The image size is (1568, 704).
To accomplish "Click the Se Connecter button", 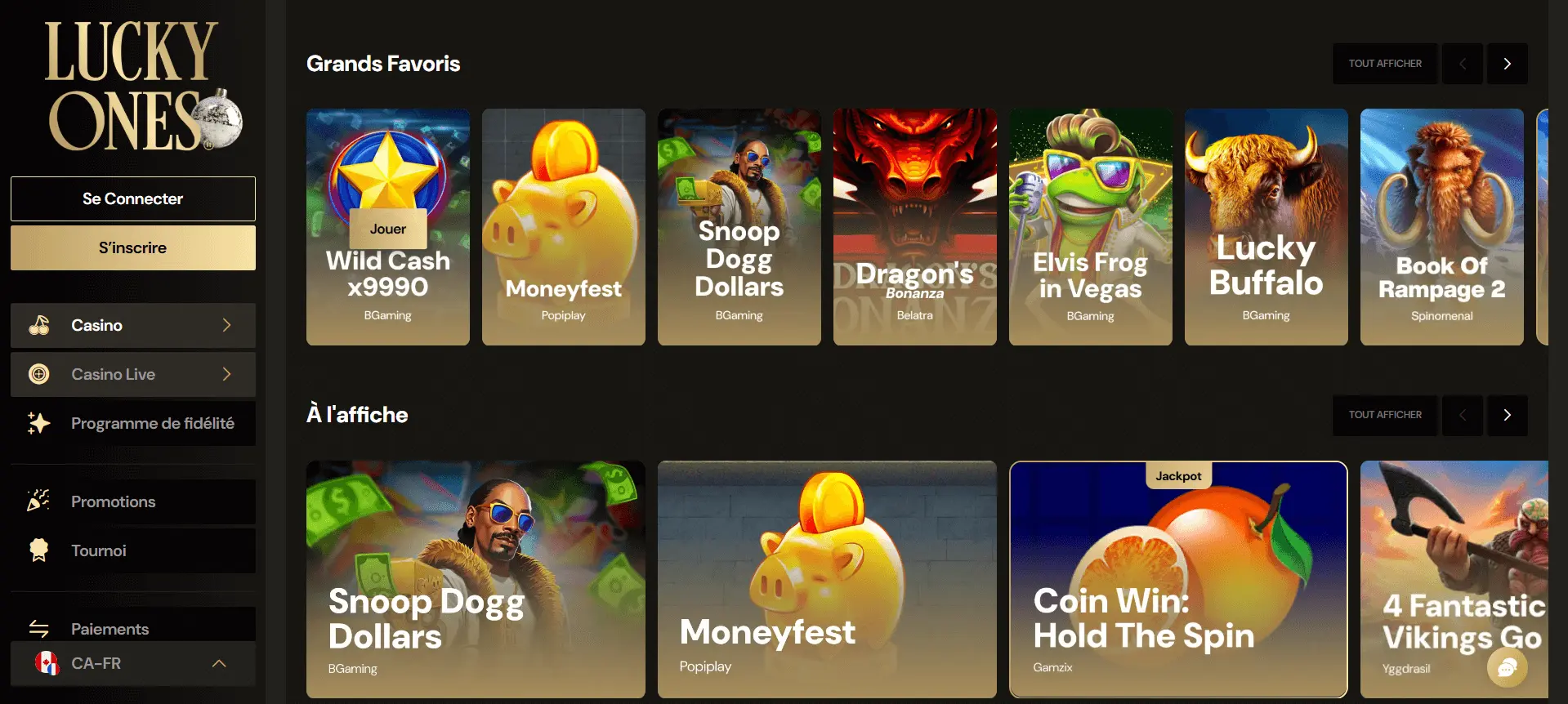I will 133,198.
